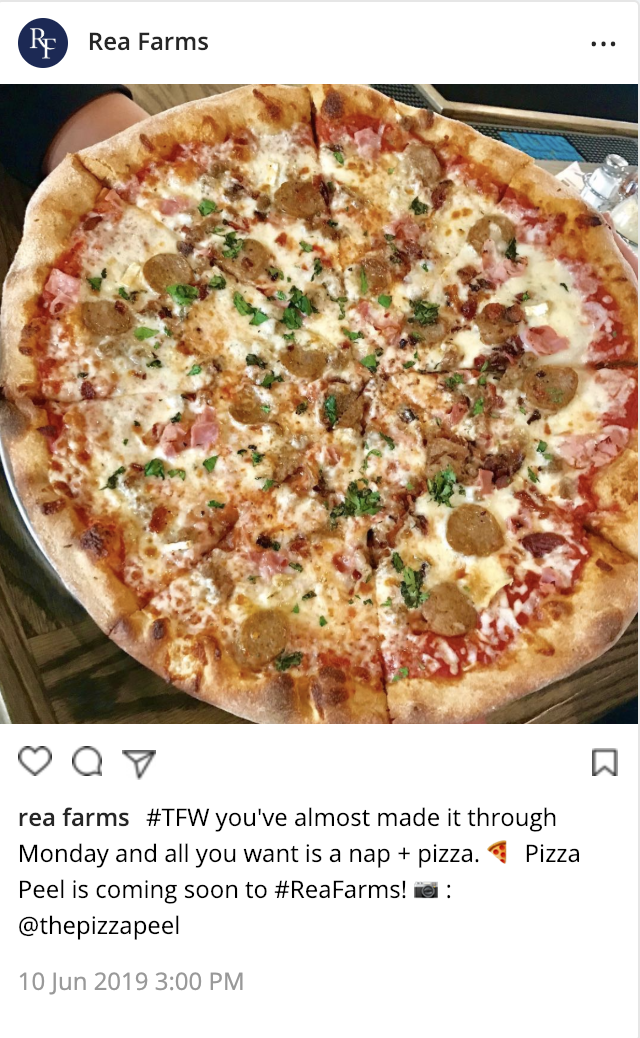Share the post using the paper plane icon
The width and height of the screenshot is (640, 1038).
coord(139,763)
